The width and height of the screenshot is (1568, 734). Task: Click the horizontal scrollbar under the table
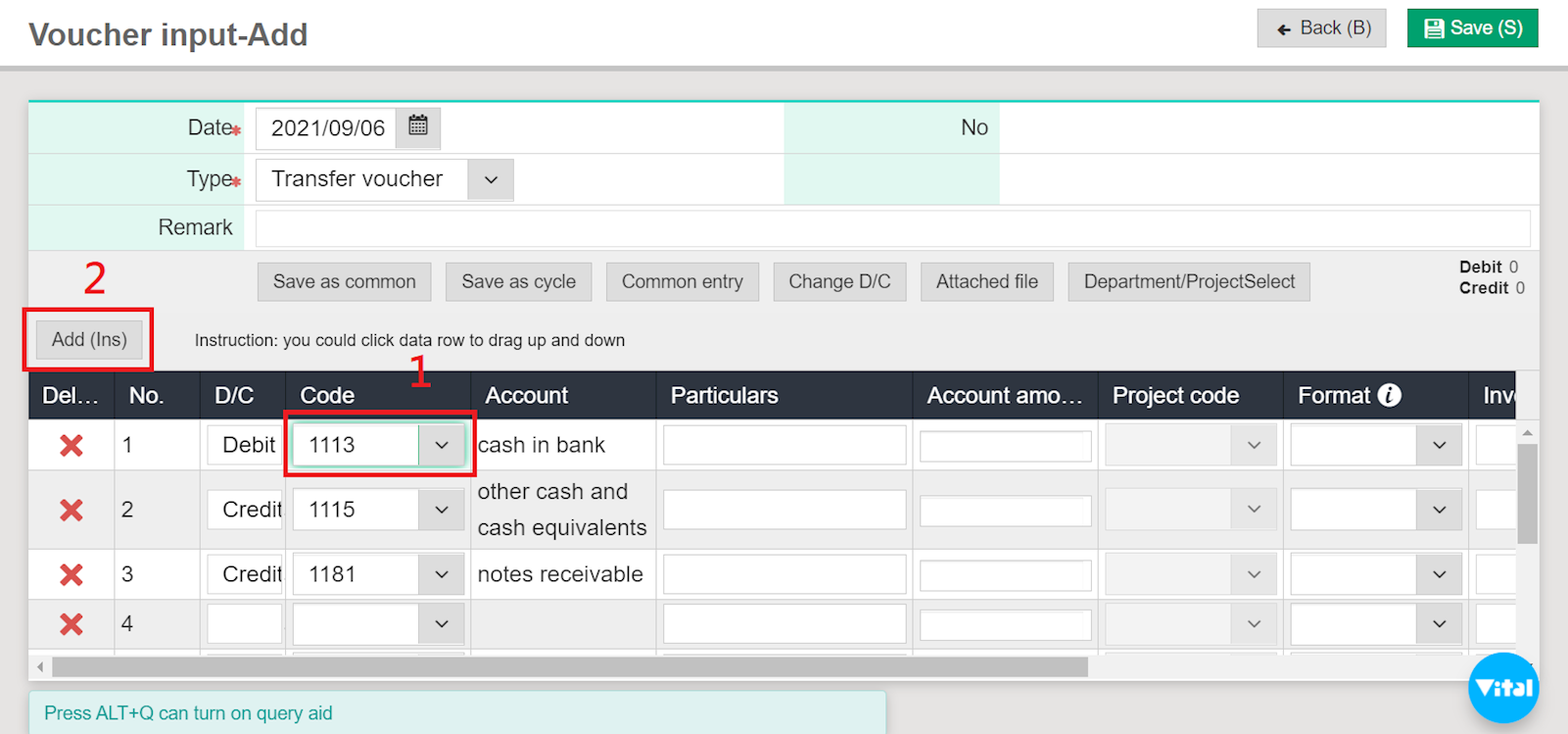568,667
